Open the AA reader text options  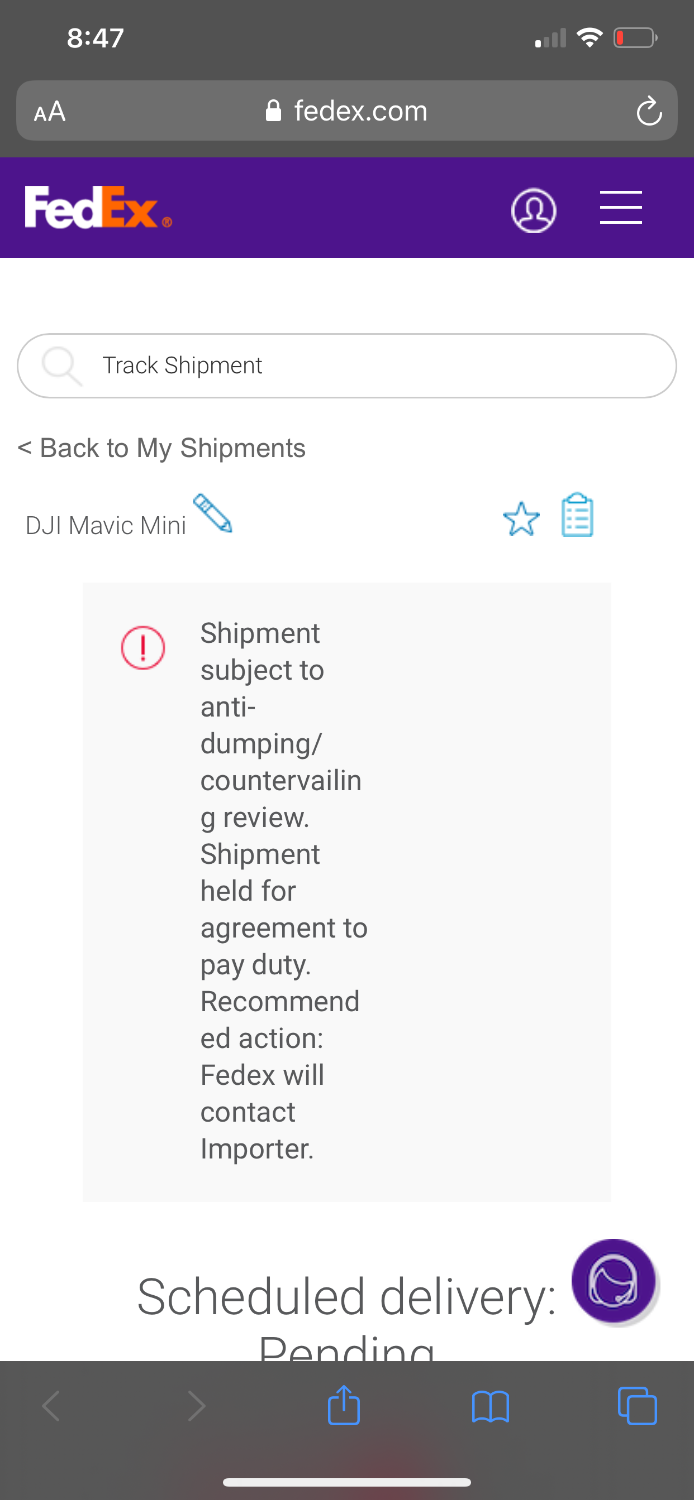[49, 111]
